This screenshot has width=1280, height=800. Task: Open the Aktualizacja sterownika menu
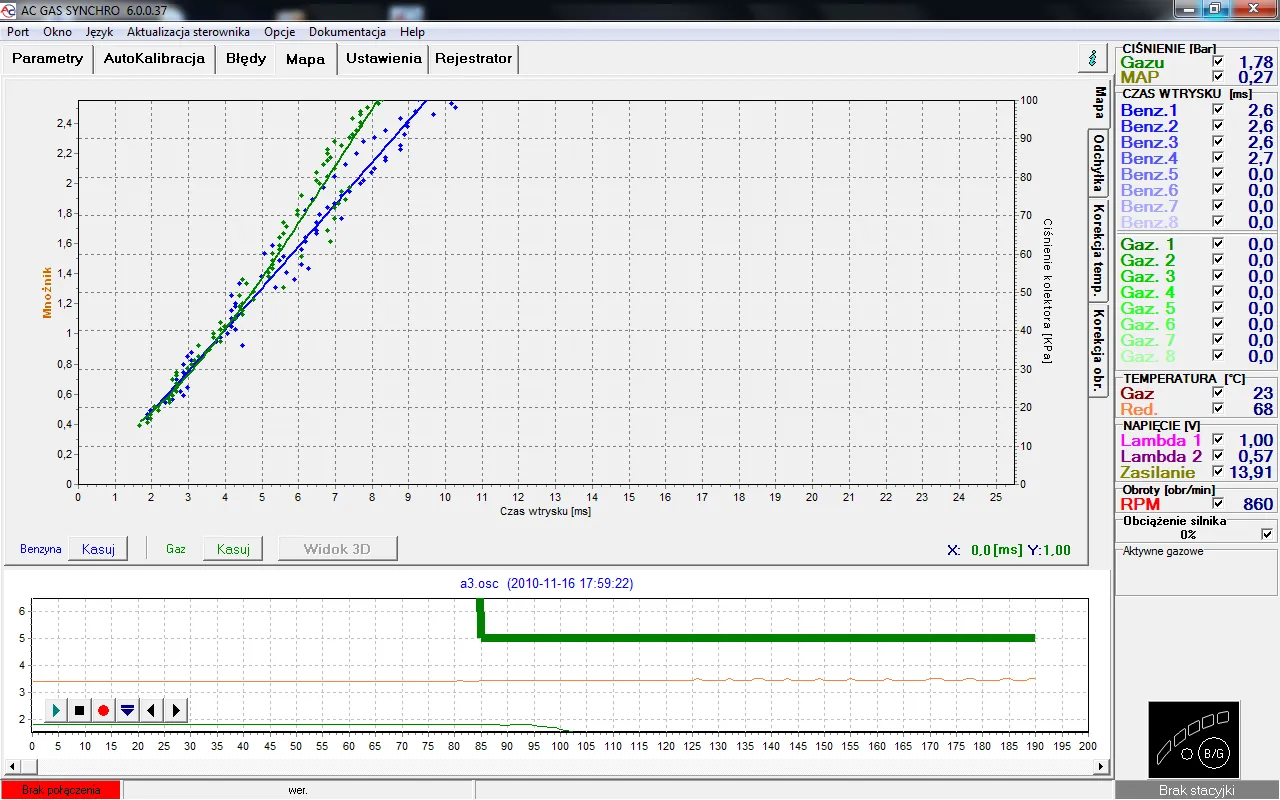click(x=188, y=32)
